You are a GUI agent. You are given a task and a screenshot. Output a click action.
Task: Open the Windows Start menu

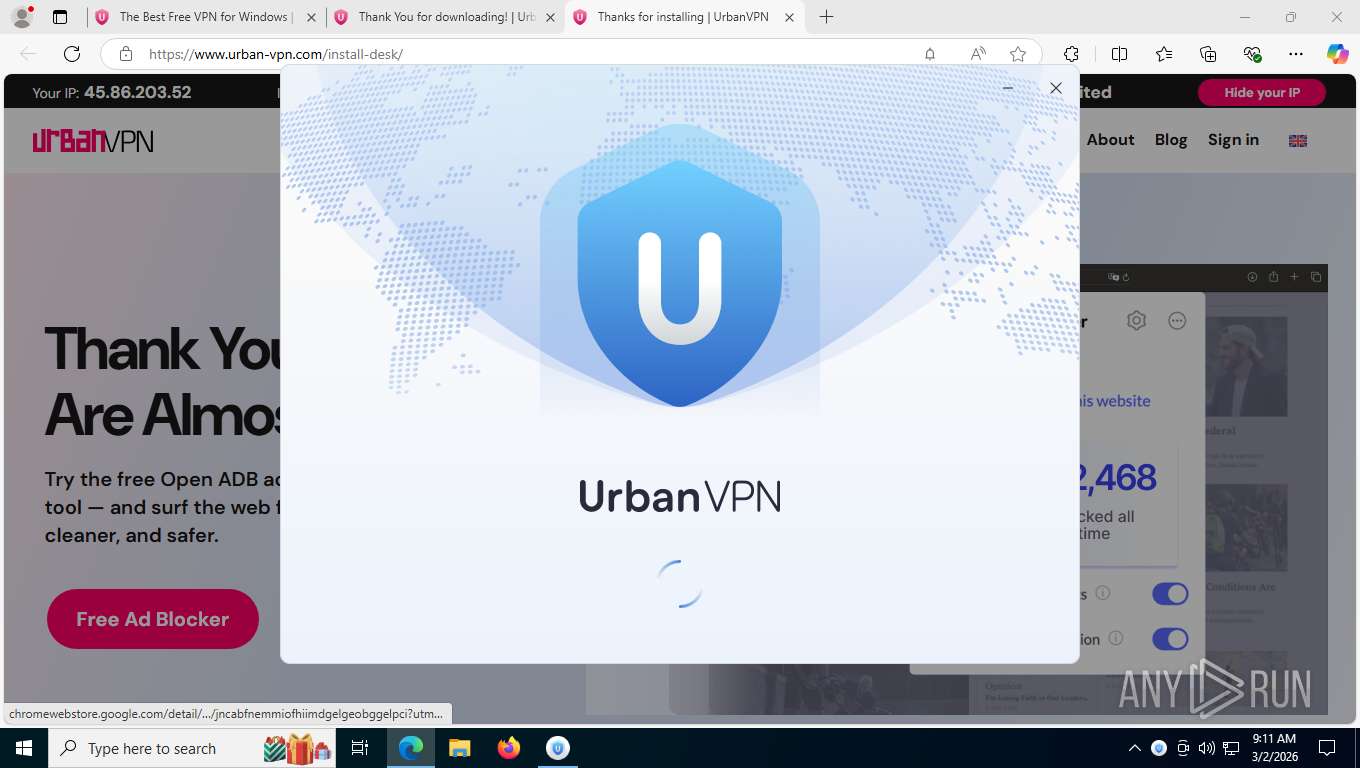(x=22, y=748)
